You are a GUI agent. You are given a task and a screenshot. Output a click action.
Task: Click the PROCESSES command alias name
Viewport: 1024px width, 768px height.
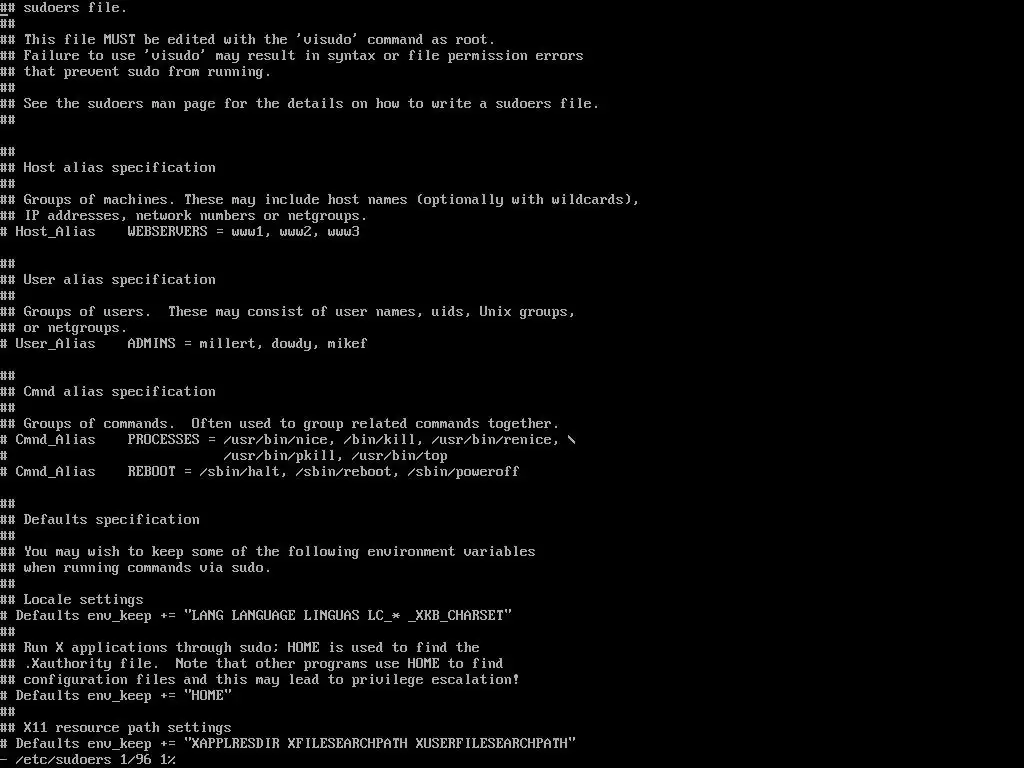[163, 440]
